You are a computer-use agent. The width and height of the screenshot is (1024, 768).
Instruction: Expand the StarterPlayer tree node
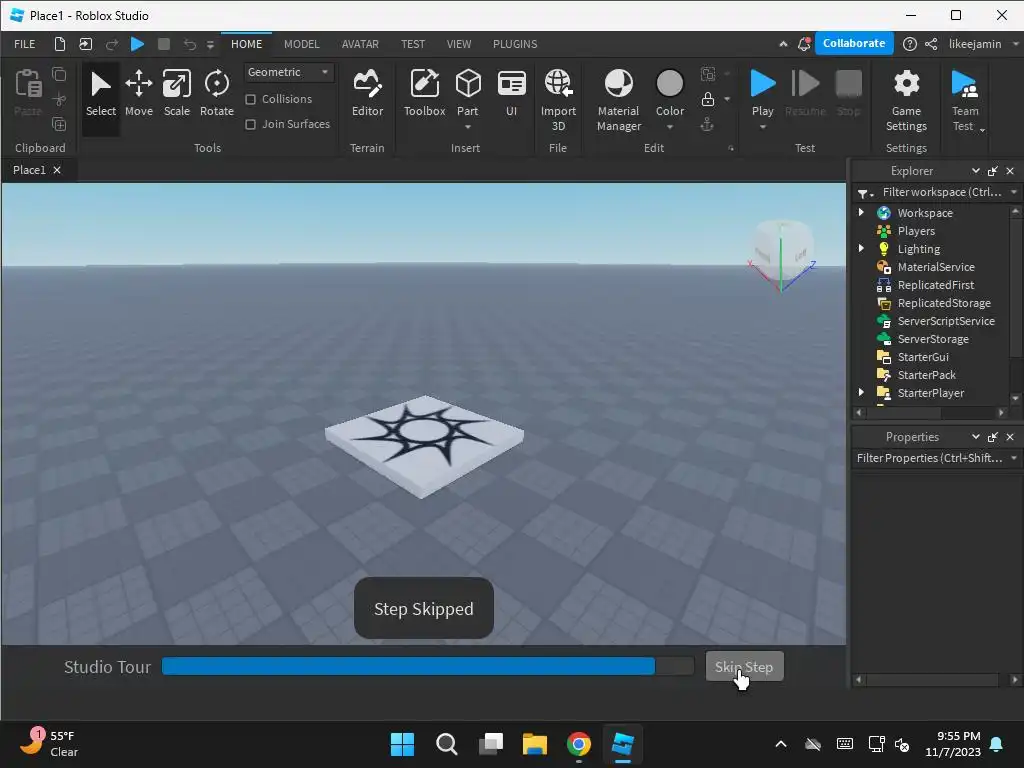[861, 392]
